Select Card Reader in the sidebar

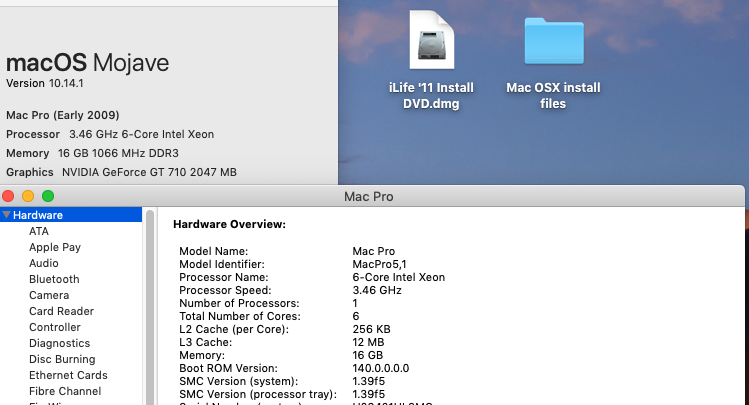click(61, 311)
